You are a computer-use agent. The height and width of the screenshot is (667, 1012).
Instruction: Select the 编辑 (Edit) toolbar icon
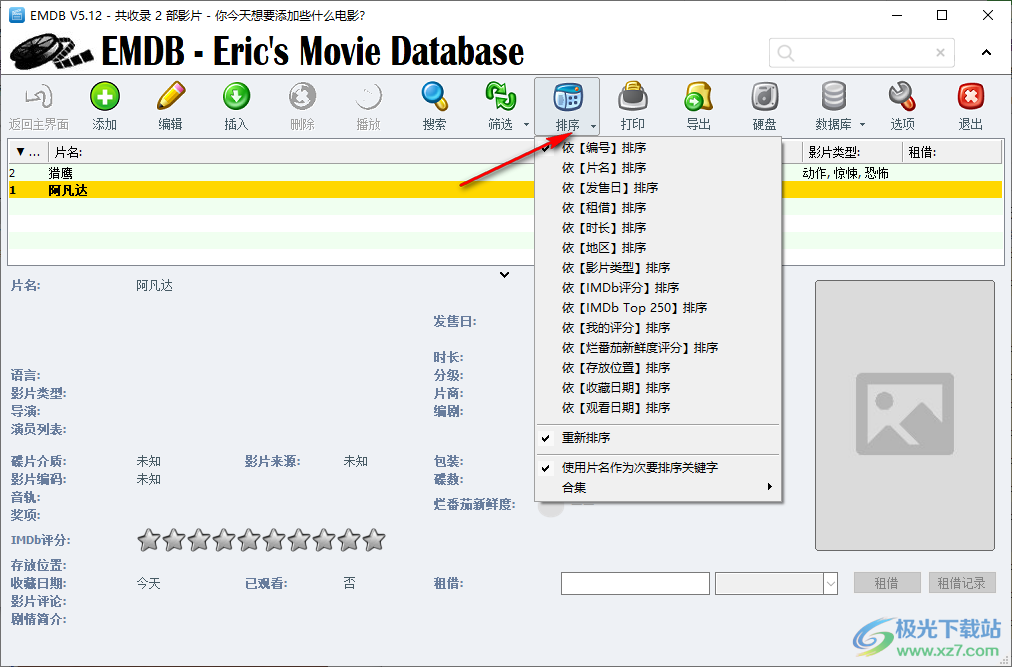[170, 105]
